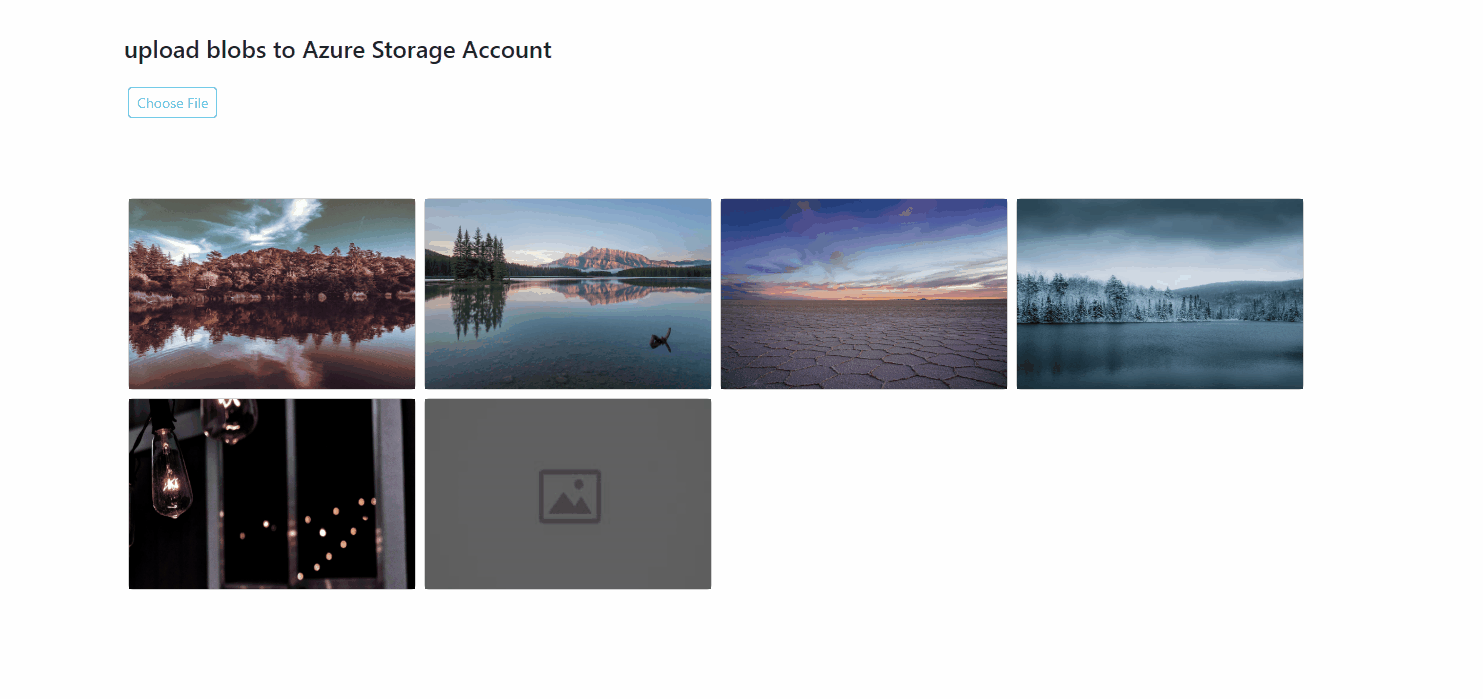
Task: Click the cracked hexagonal ground in the desert photo
Action: pyautogui.click(x=864, y=345)
